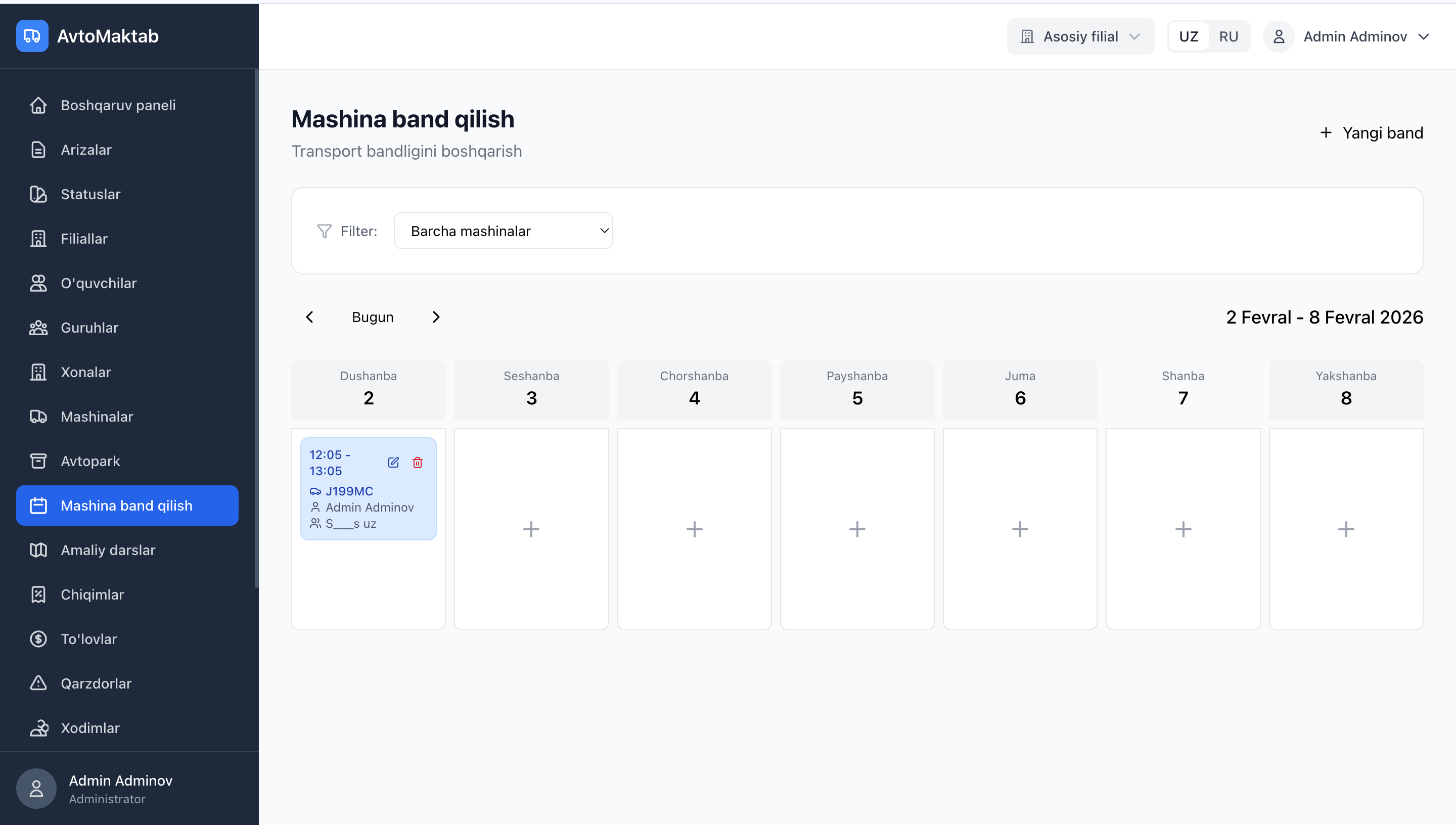
Task: Jump to today with the Bugun button
Action: [x=372, y=317]
